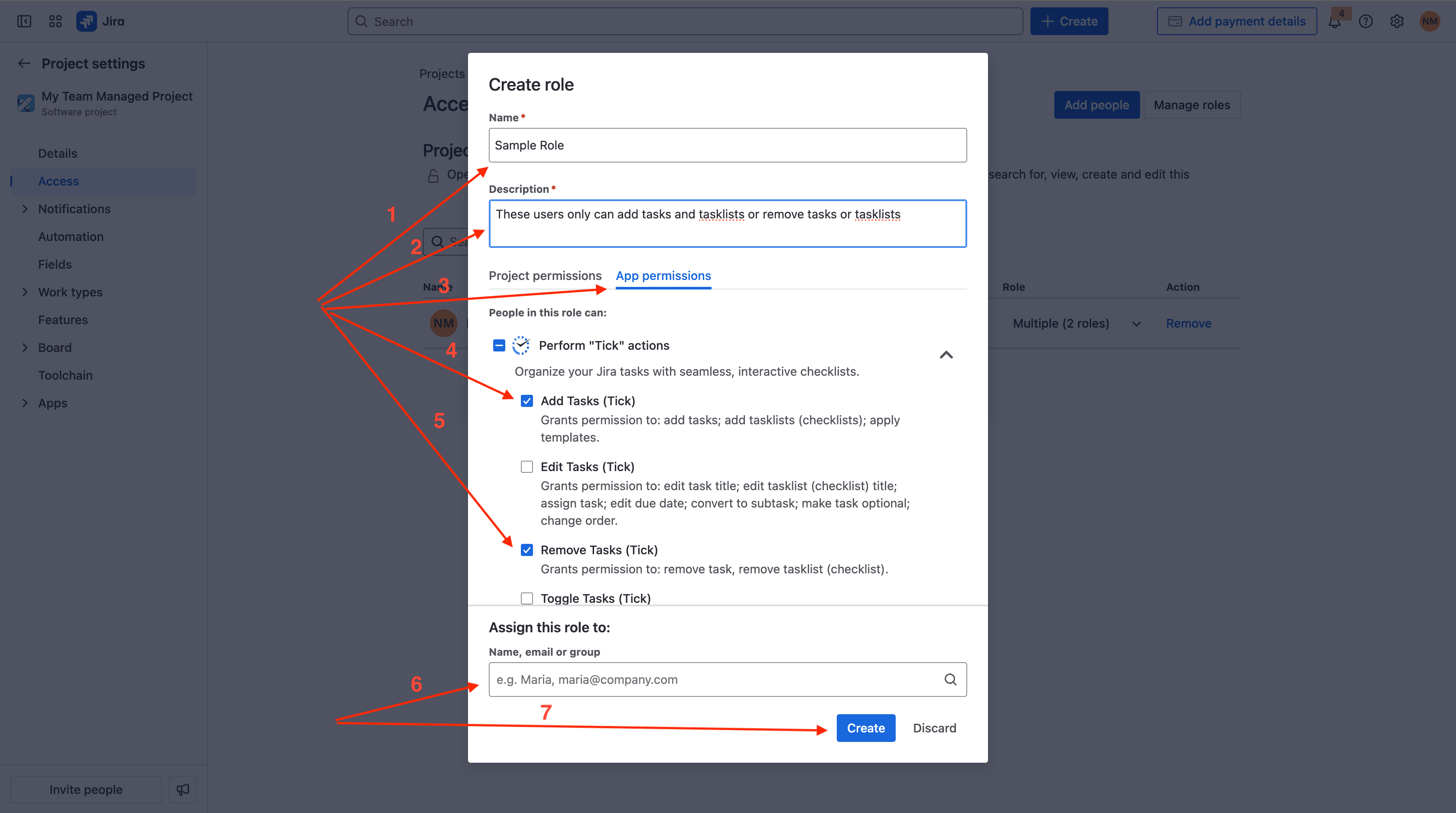Image resolution: width=1456 pixels, height=813 pixels.
Task: Expand Board in the sidebar
Action: click(25, 348)
